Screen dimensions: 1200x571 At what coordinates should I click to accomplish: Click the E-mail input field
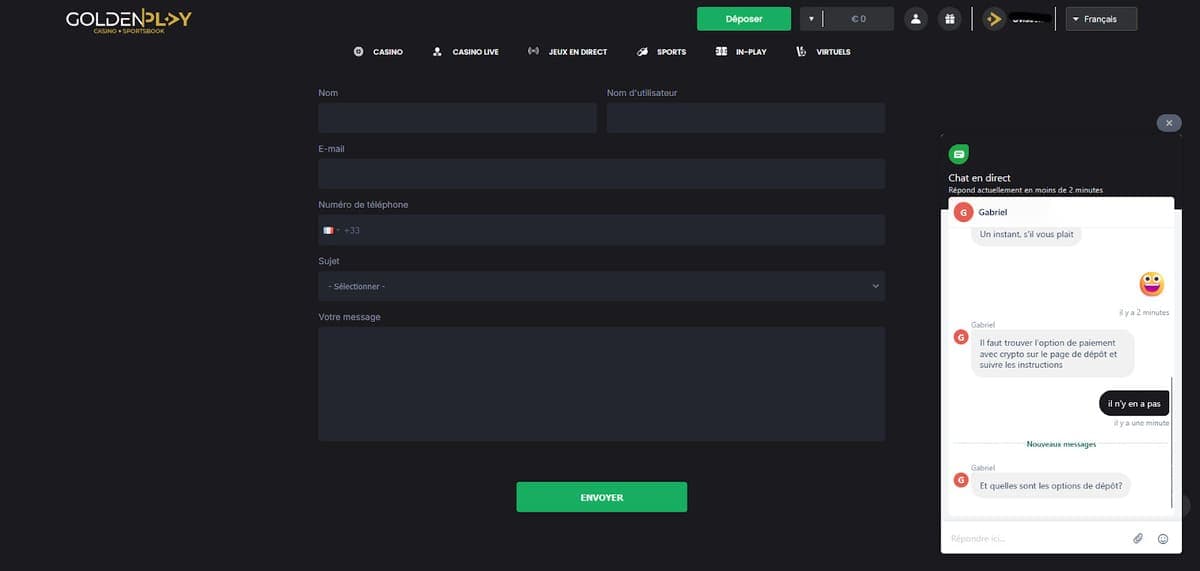601,174
